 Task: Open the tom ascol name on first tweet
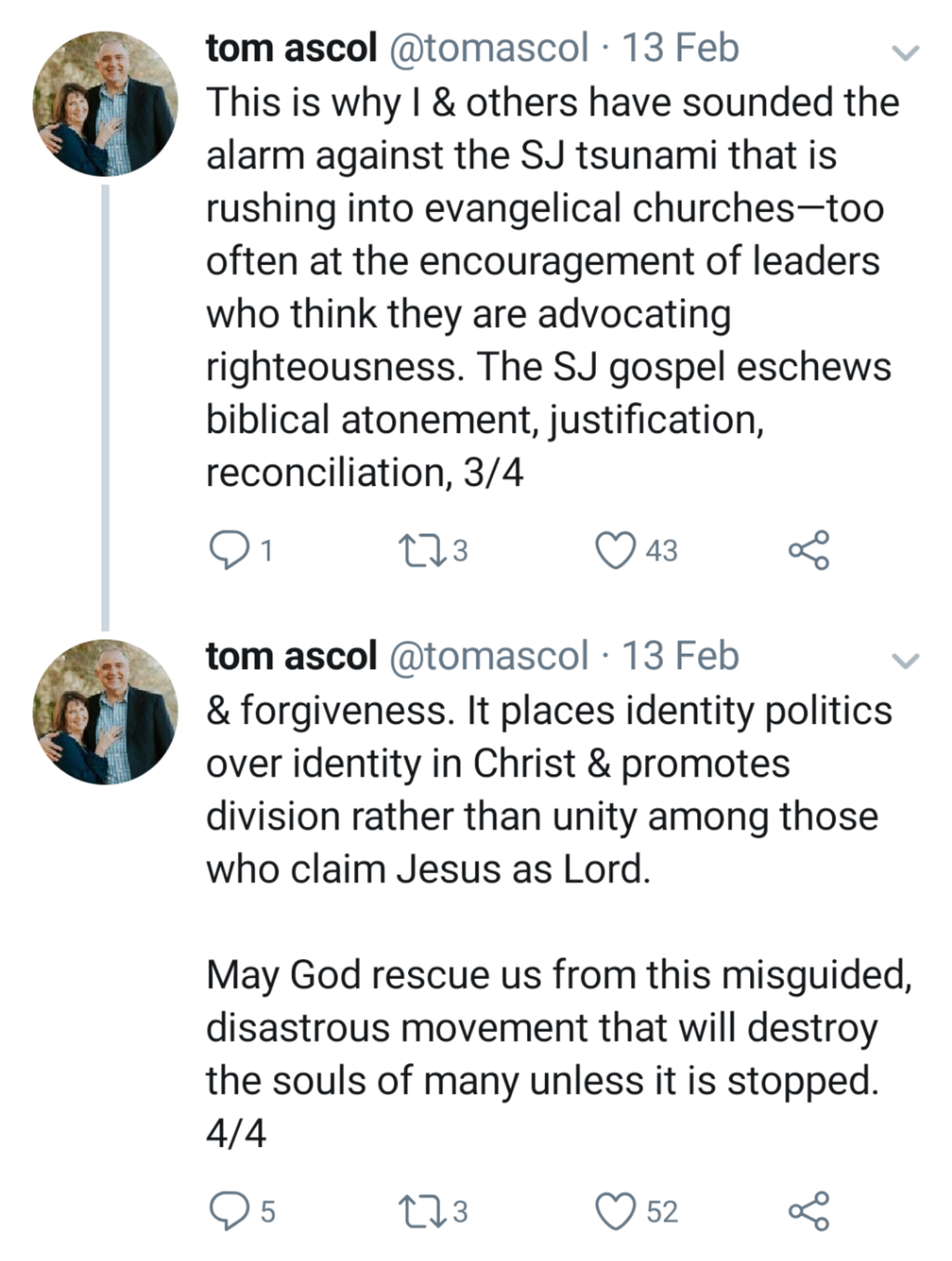[x=291, y=48]
